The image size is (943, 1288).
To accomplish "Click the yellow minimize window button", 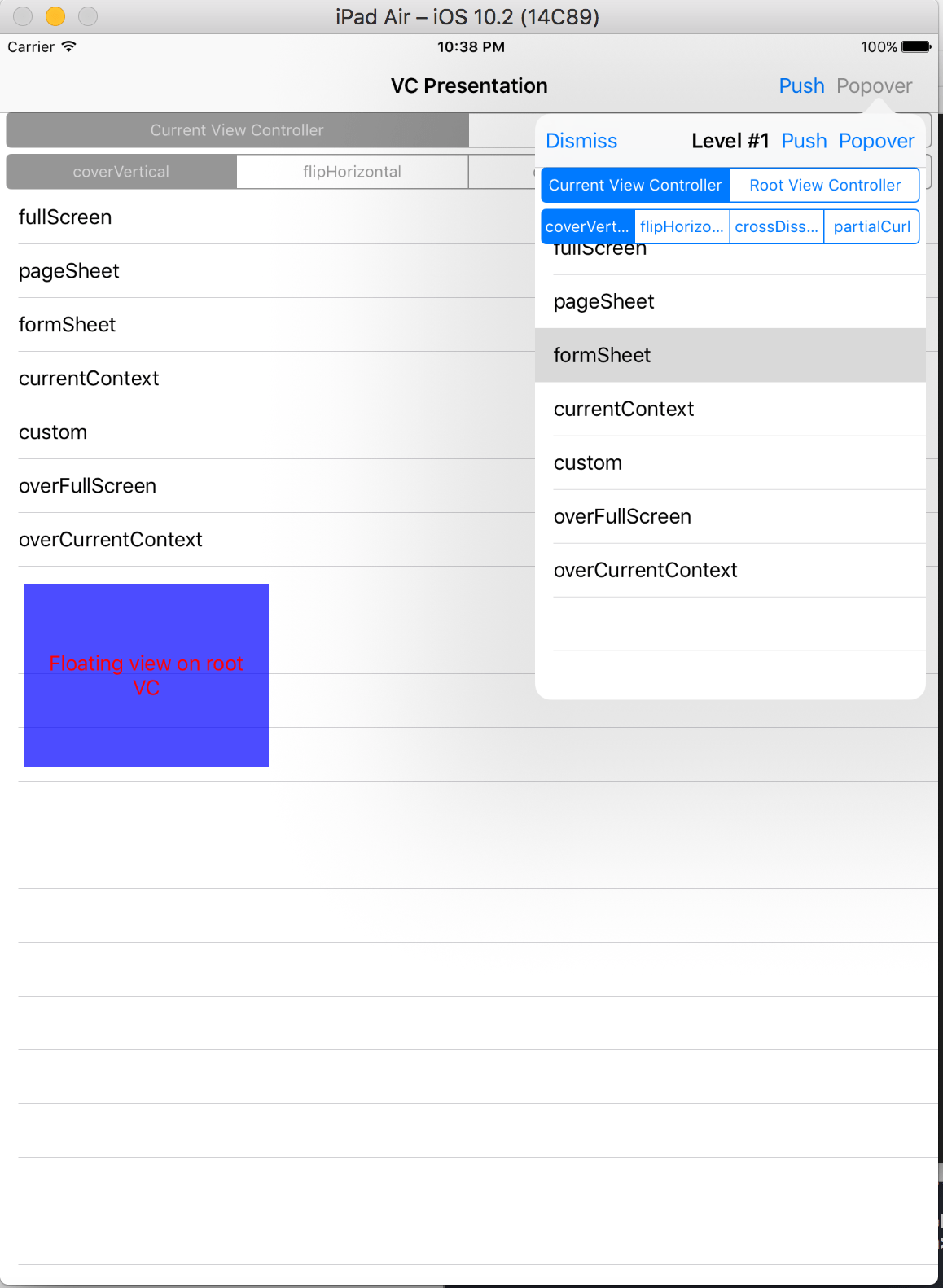I will pos(55,16).
